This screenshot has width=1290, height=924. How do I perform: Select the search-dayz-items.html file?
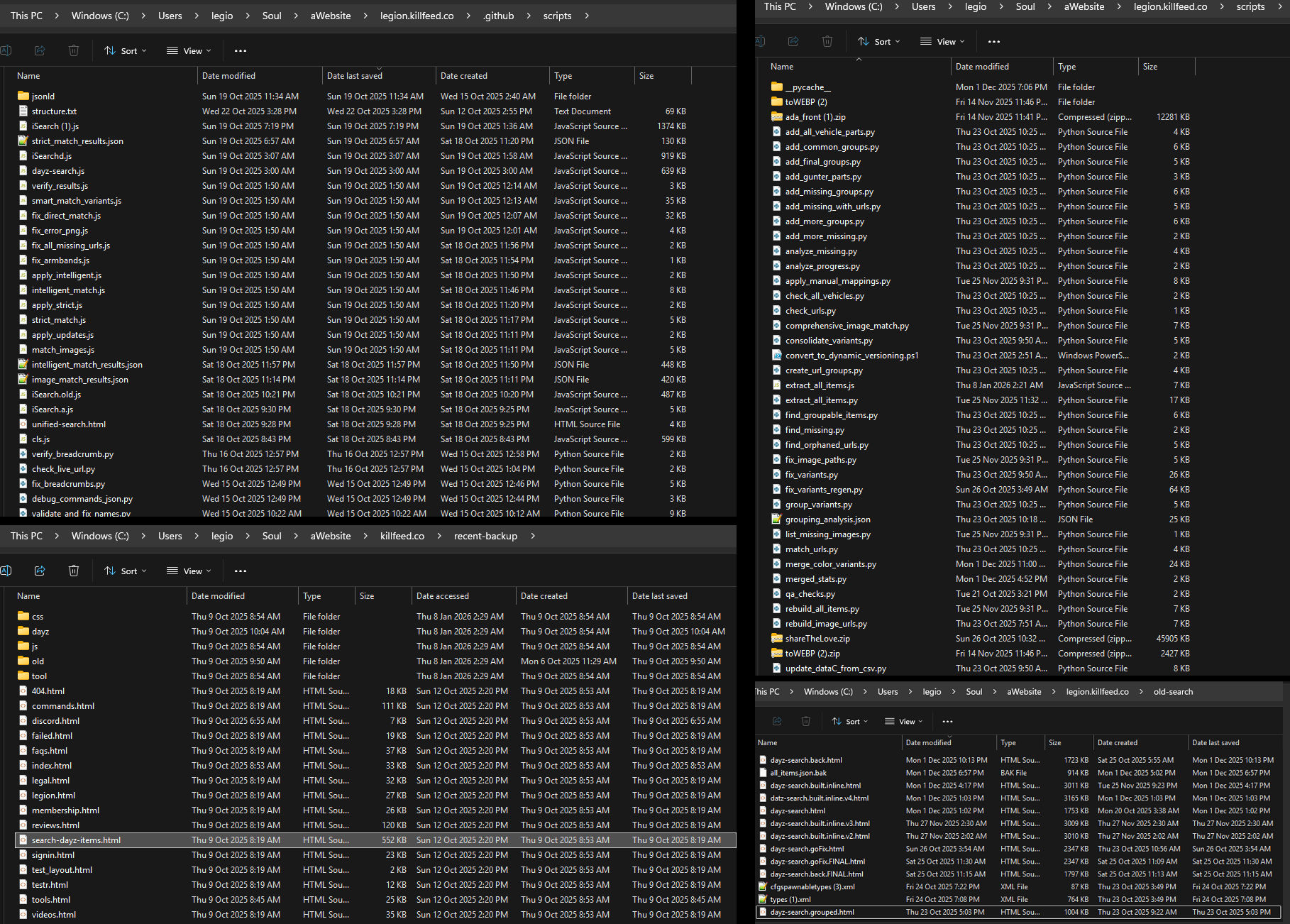pyautogui.click(x=375, y=840)
